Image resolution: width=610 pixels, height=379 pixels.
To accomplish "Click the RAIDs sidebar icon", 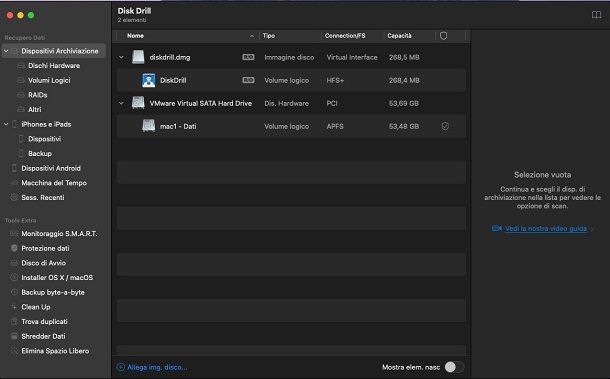I will [21, 95].
